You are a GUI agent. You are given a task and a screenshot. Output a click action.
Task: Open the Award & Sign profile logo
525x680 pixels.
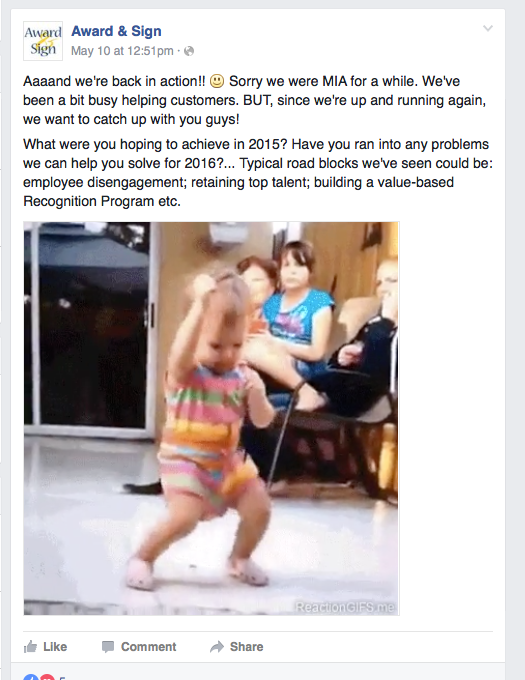coord(43,41)
